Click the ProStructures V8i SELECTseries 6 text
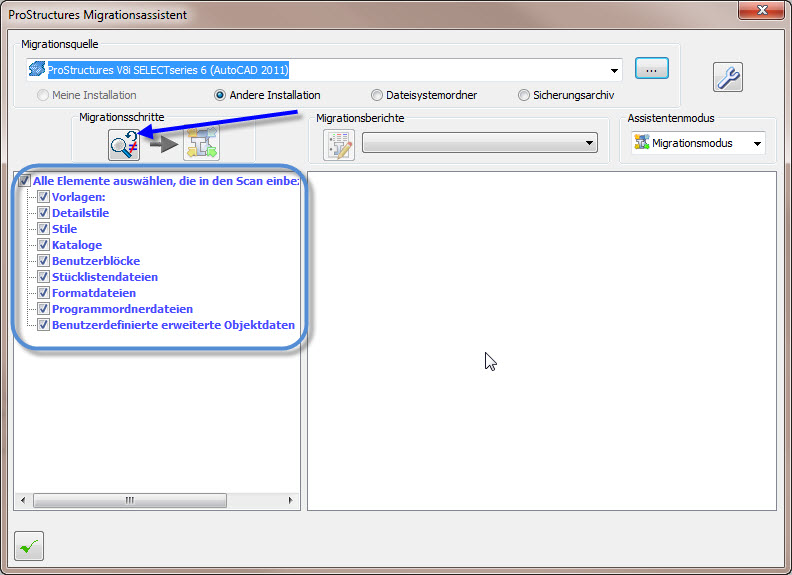 point(168,70)
